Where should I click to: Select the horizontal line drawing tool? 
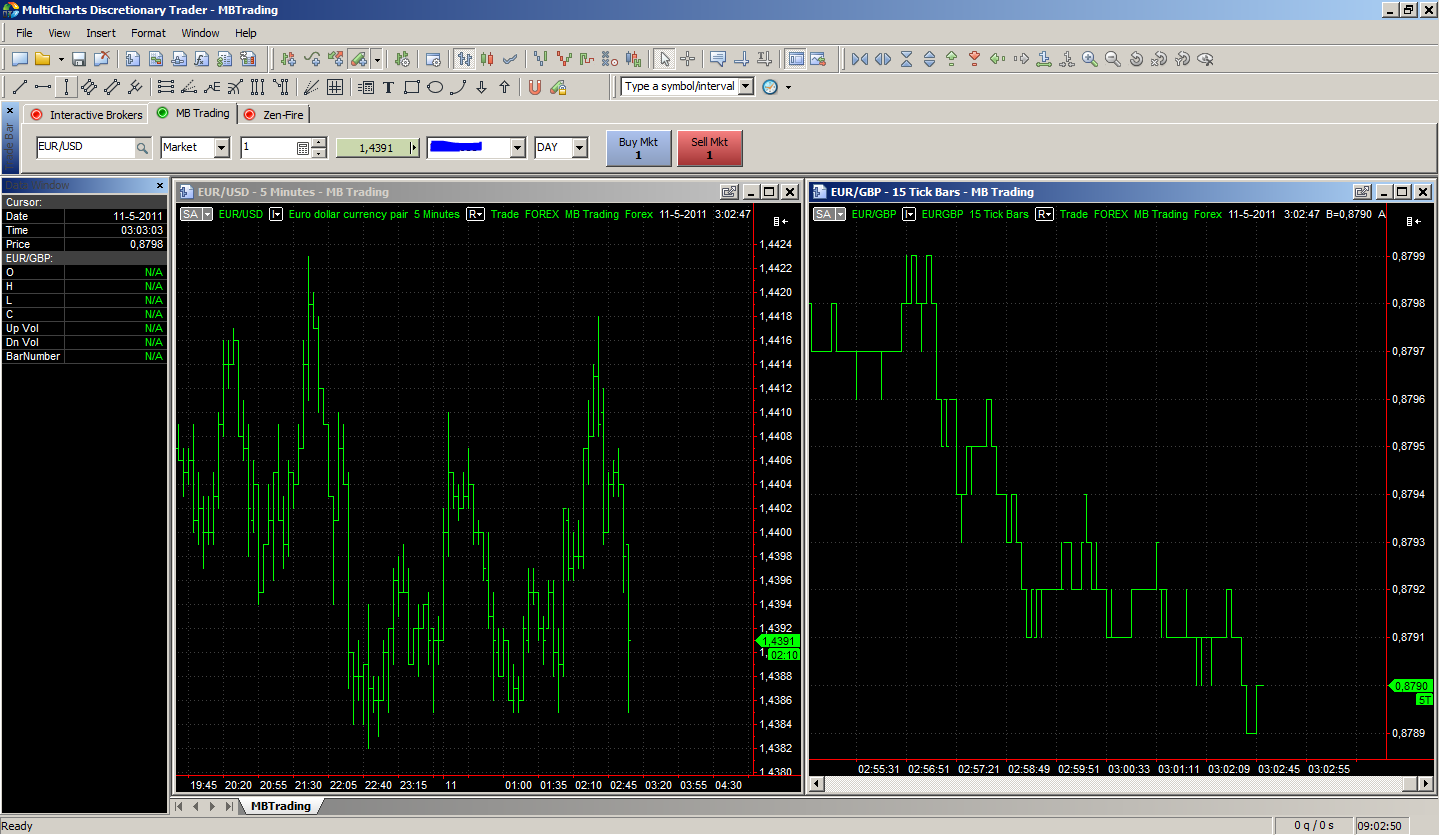coord(42,87)
